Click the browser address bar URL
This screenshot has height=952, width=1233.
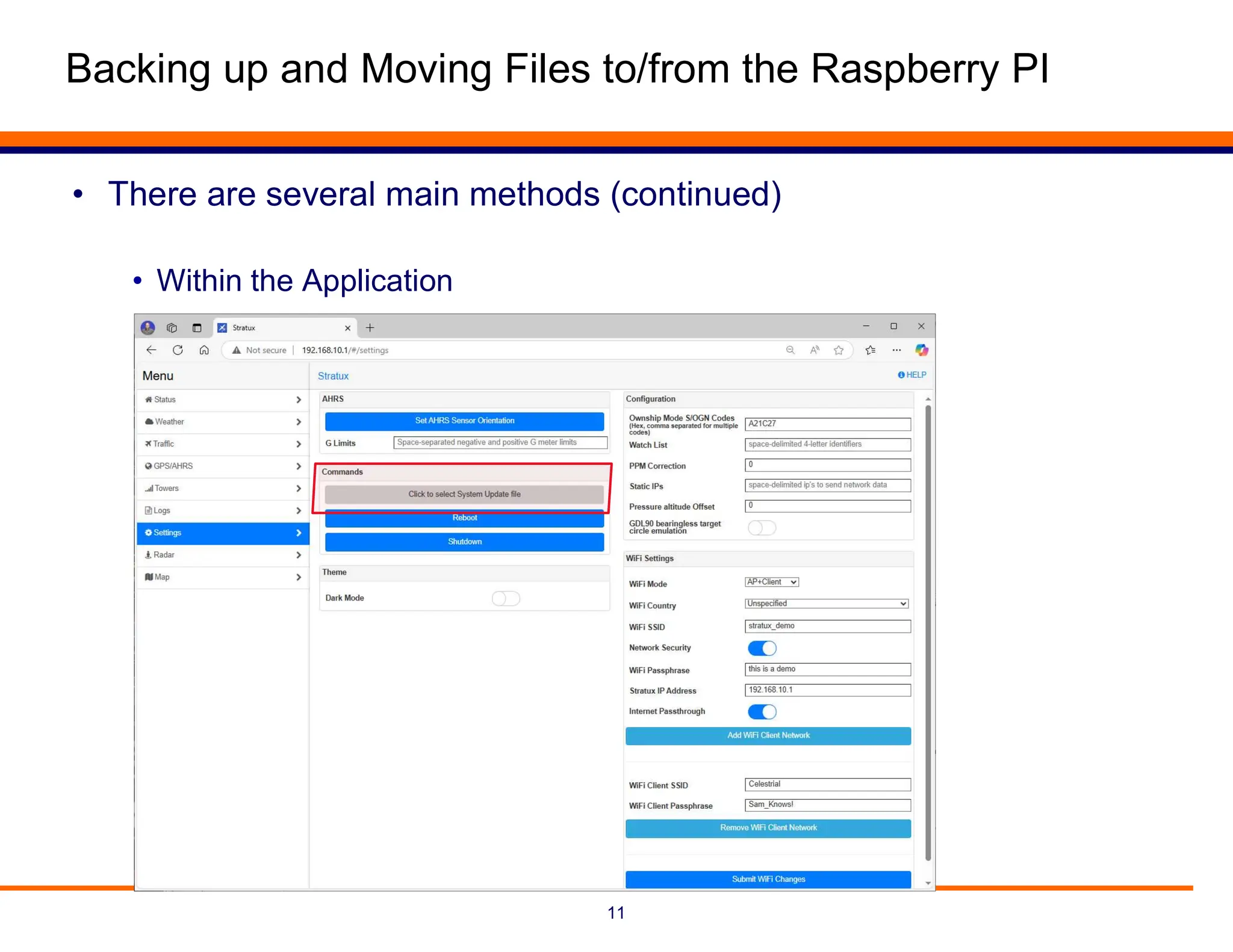[x=345, y=350]
